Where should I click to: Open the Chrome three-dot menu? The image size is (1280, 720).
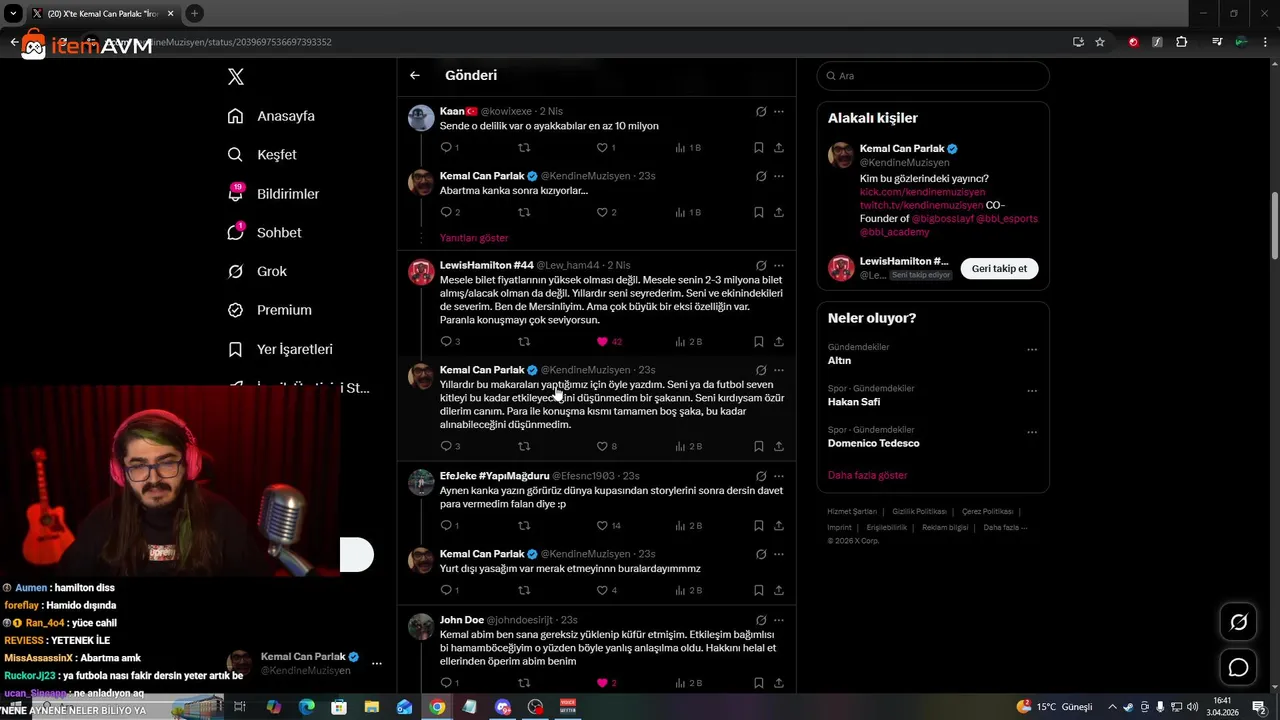pos(1263,42)
